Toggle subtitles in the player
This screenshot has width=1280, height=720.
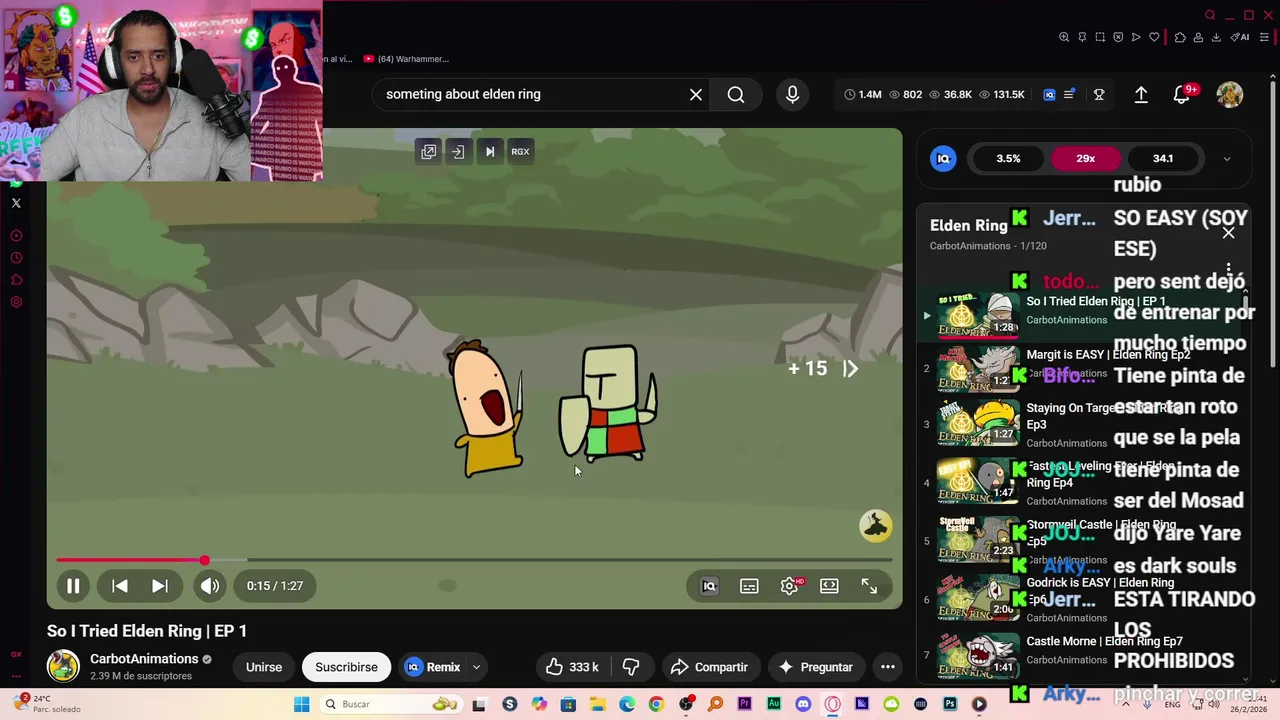tap(749, 586)
